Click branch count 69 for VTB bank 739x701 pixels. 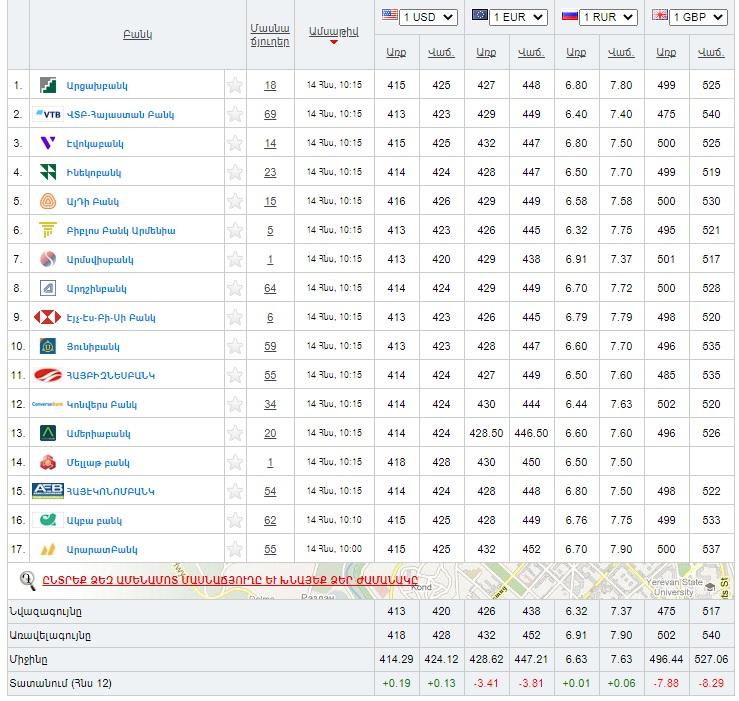pyautogui.click(x=270, y=115)
